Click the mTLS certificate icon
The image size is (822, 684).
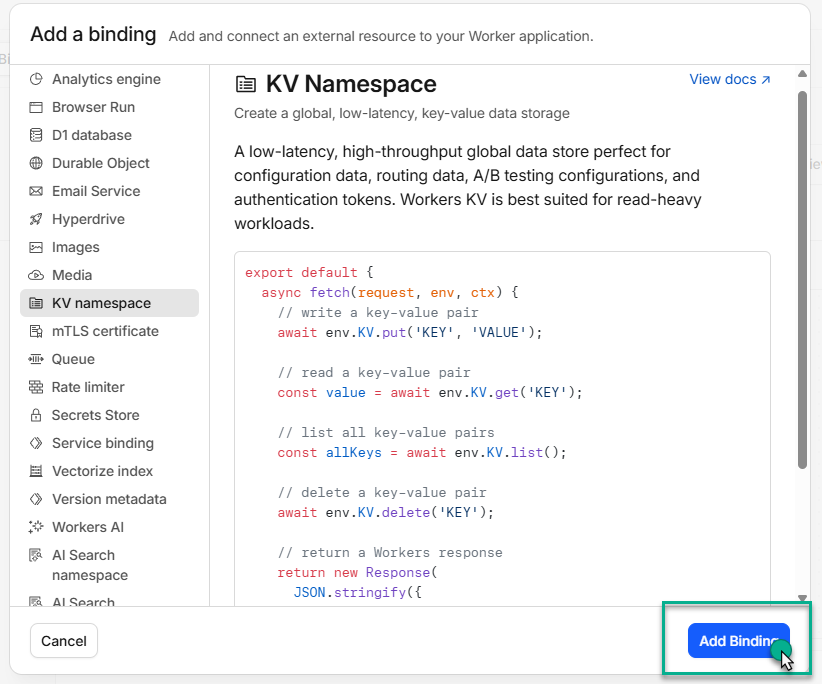point(36,331)
